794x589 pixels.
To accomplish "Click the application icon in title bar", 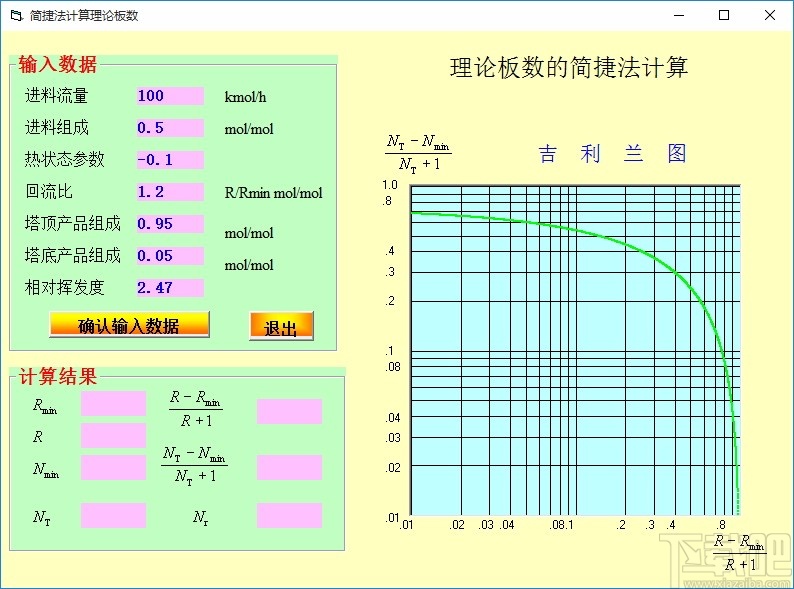I will (16, 16).
